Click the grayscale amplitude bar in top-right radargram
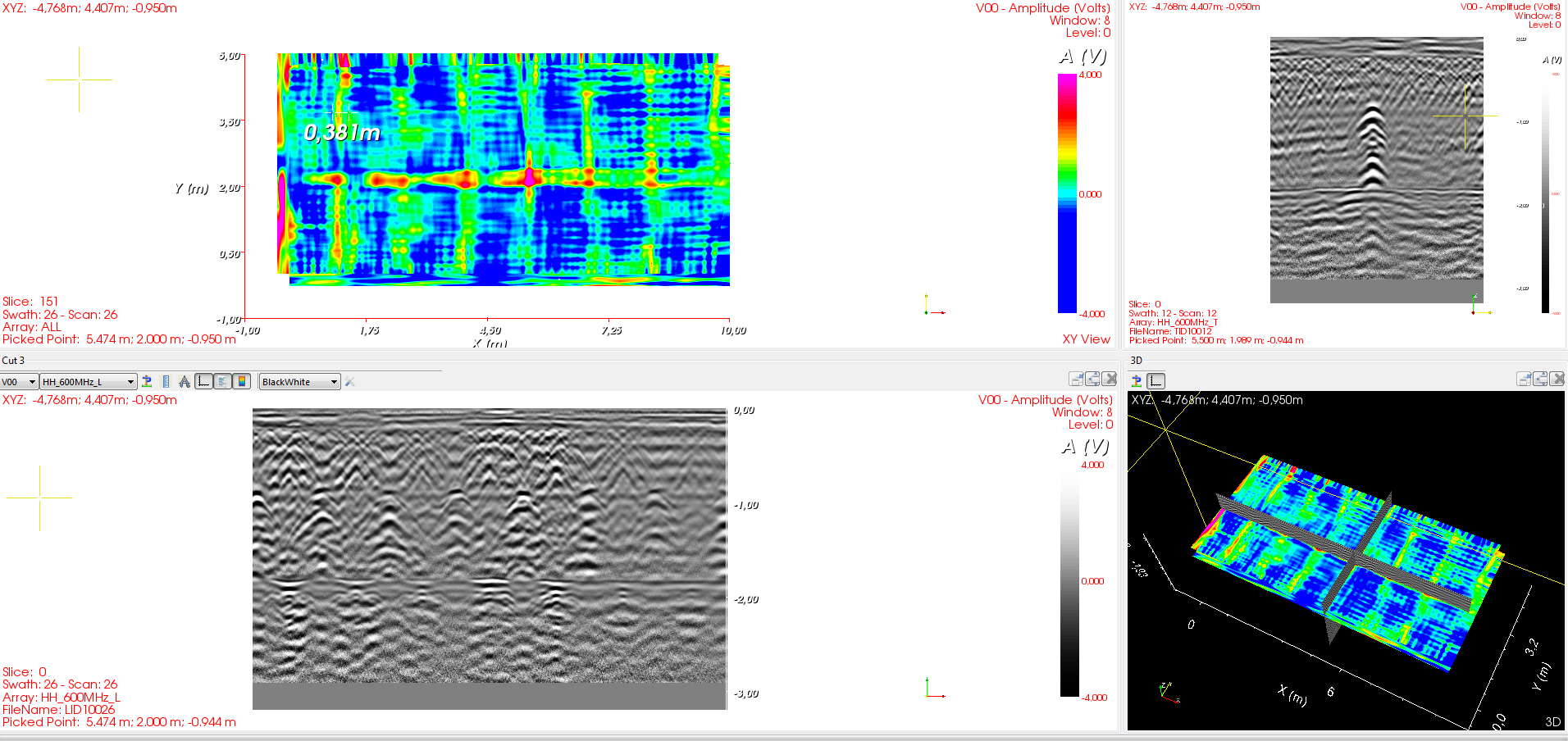Screen dimensions: 1568x741 [1545, 193]
